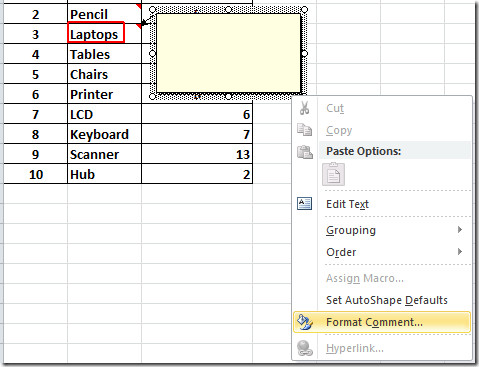Click the red comment indicator on Pencil cell
This screenshot has height=367, width=479.
(x=139, y=6)
